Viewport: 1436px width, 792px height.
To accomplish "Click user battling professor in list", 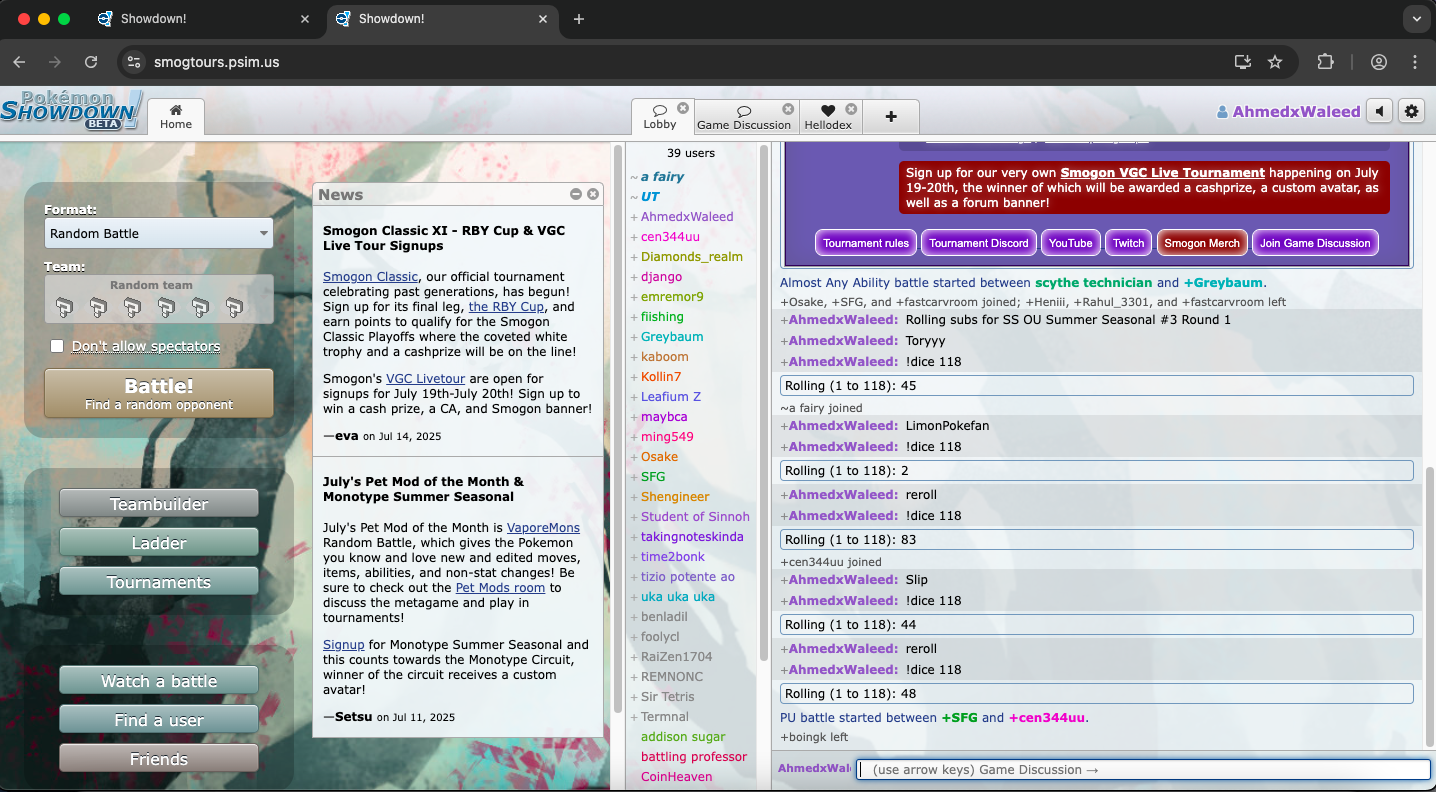I will pyautogui.click(x=694, y=757).
